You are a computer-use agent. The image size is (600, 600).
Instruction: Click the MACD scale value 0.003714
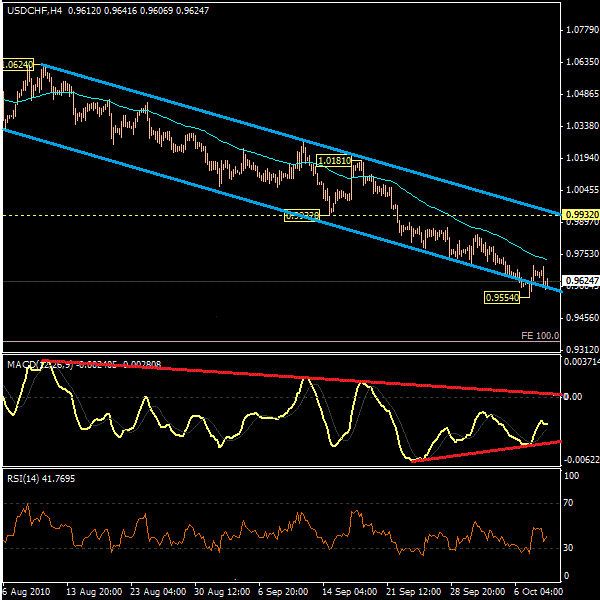click(x=582, y=362)
